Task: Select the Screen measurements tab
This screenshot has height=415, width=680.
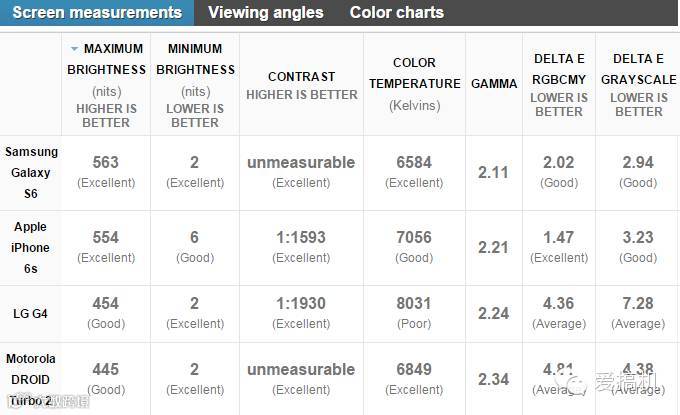Action: pos(97,13)
